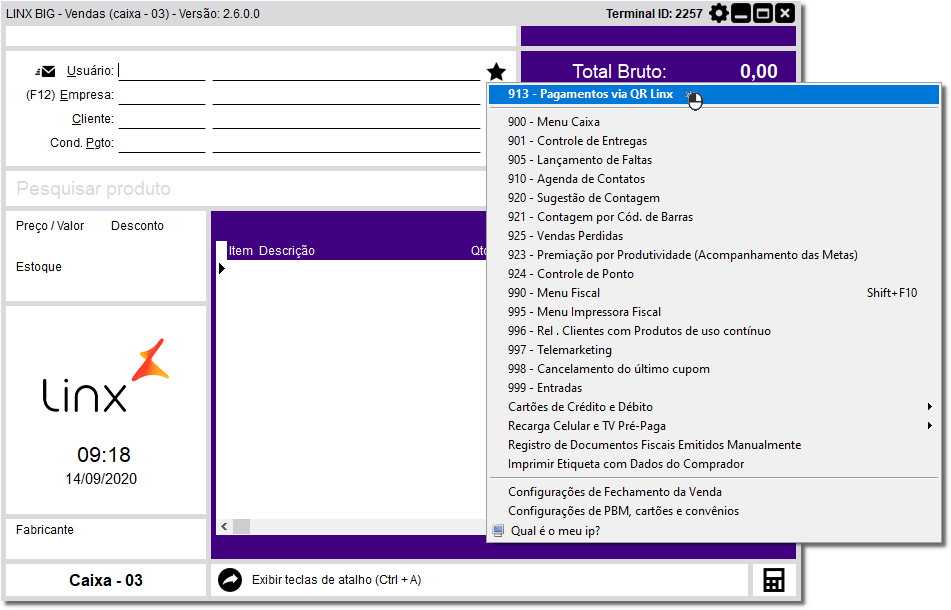Open Configurações de Fechamento da Venda
951x610 pixels.
(714, 492)
